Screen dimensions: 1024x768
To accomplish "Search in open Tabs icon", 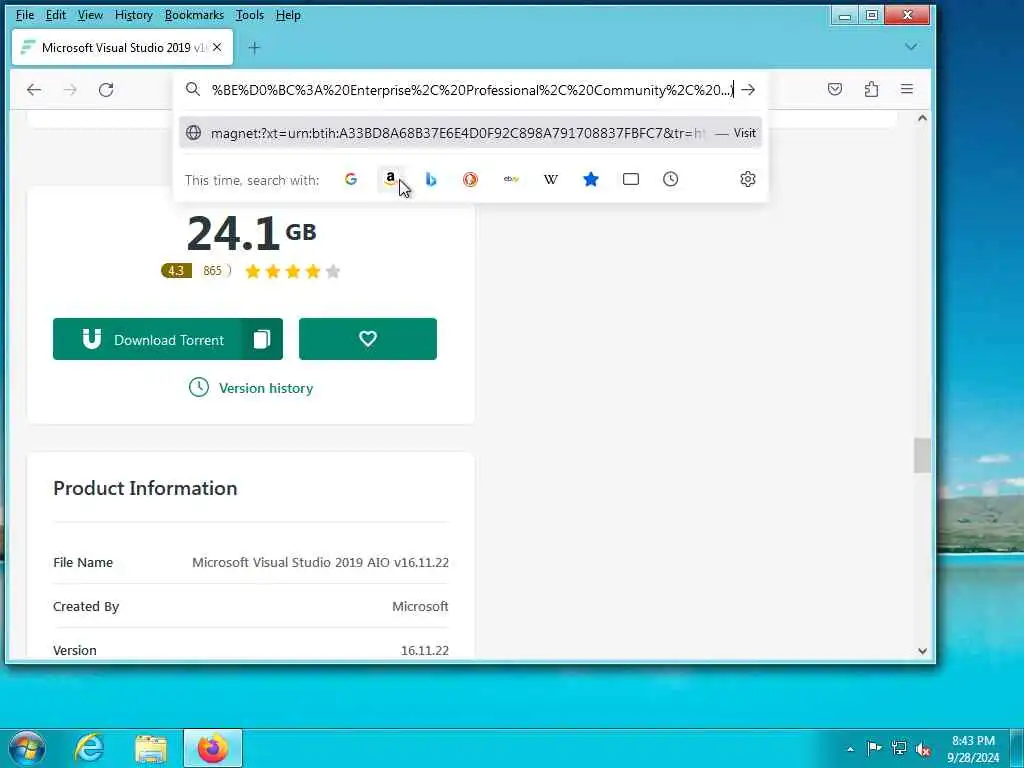I will 631,179.
